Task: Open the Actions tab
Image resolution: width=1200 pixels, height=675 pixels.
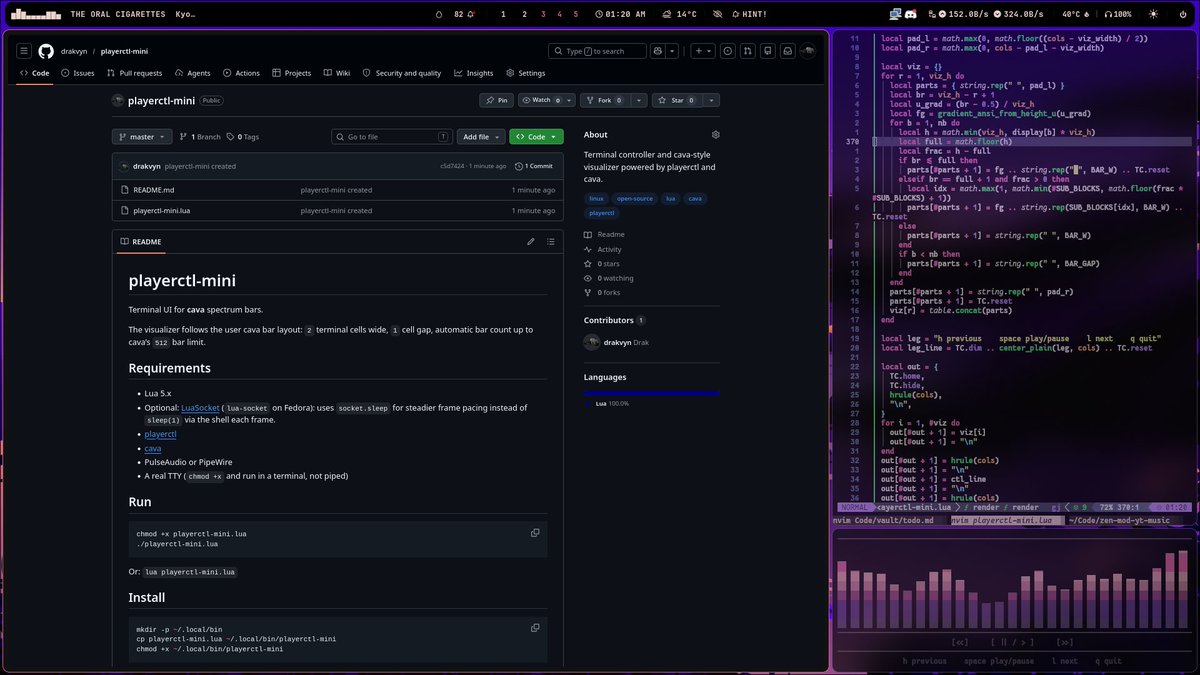Action: tap(241, 73)
